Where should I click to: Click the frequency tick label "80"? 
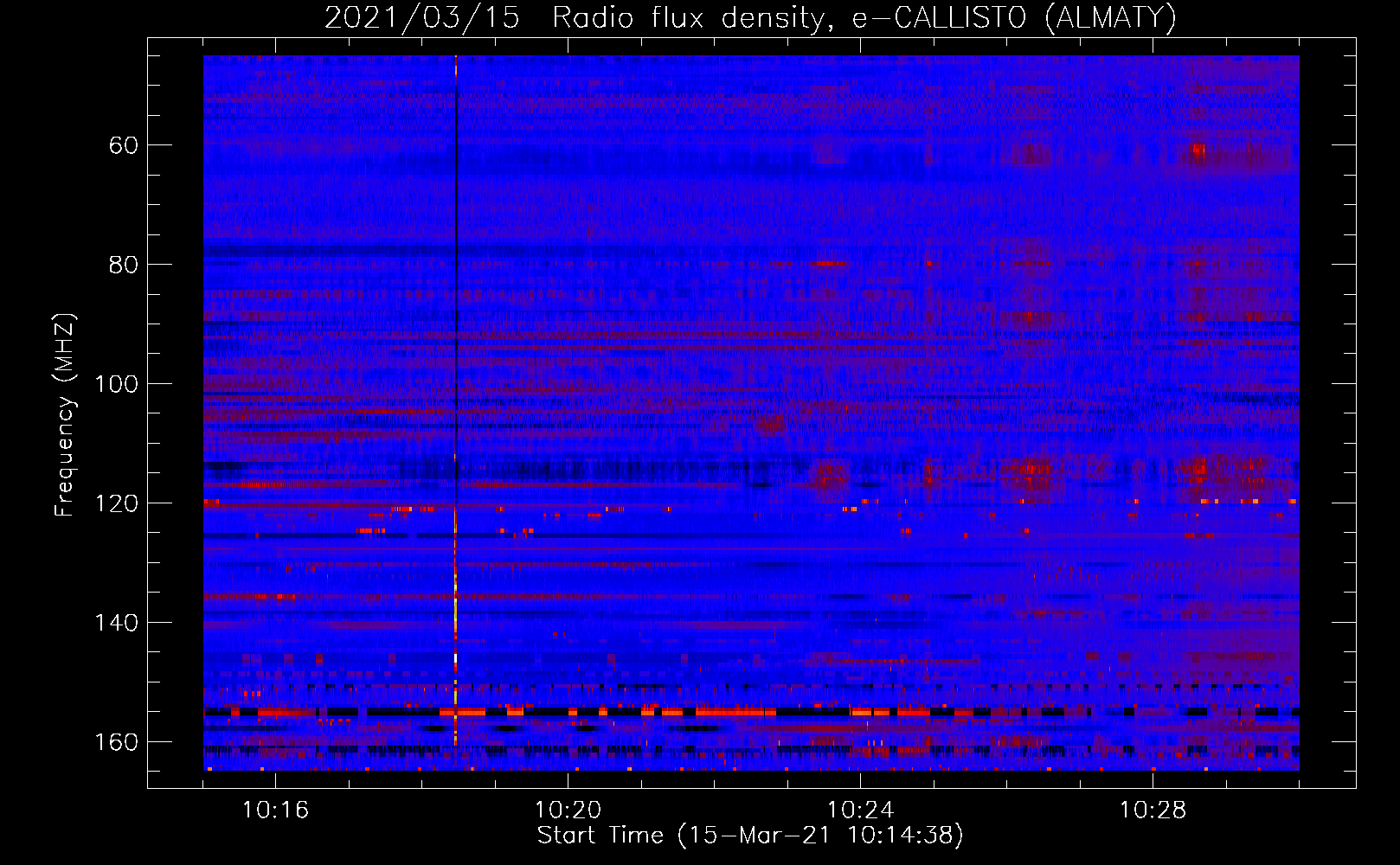[x=123, y=265]
